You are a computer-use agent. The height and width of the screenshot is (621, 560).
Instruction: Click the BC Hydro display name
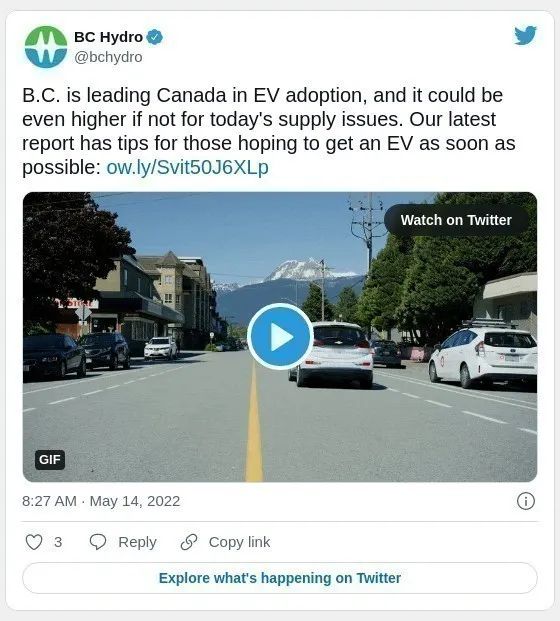[108, 37]
